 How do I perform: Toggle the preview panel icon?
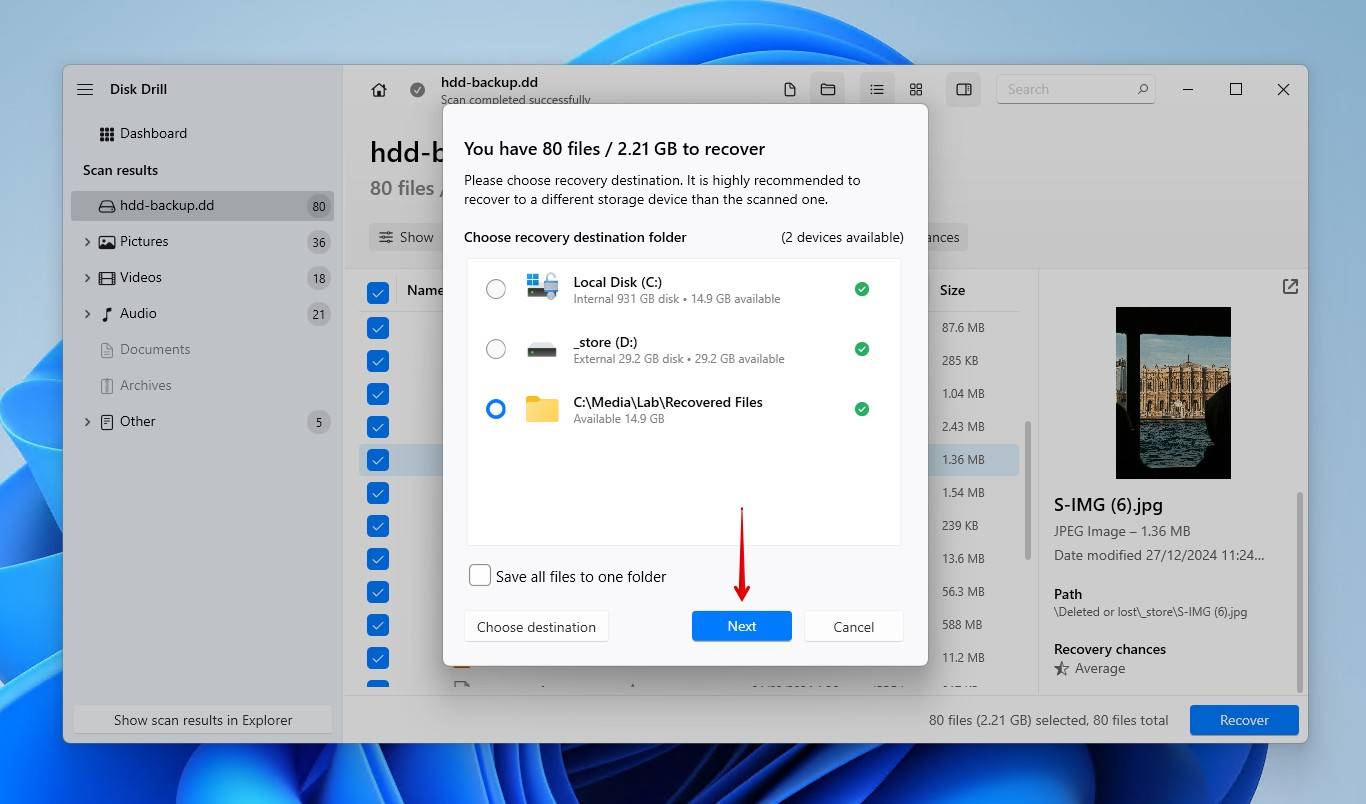tap(964, 90)
